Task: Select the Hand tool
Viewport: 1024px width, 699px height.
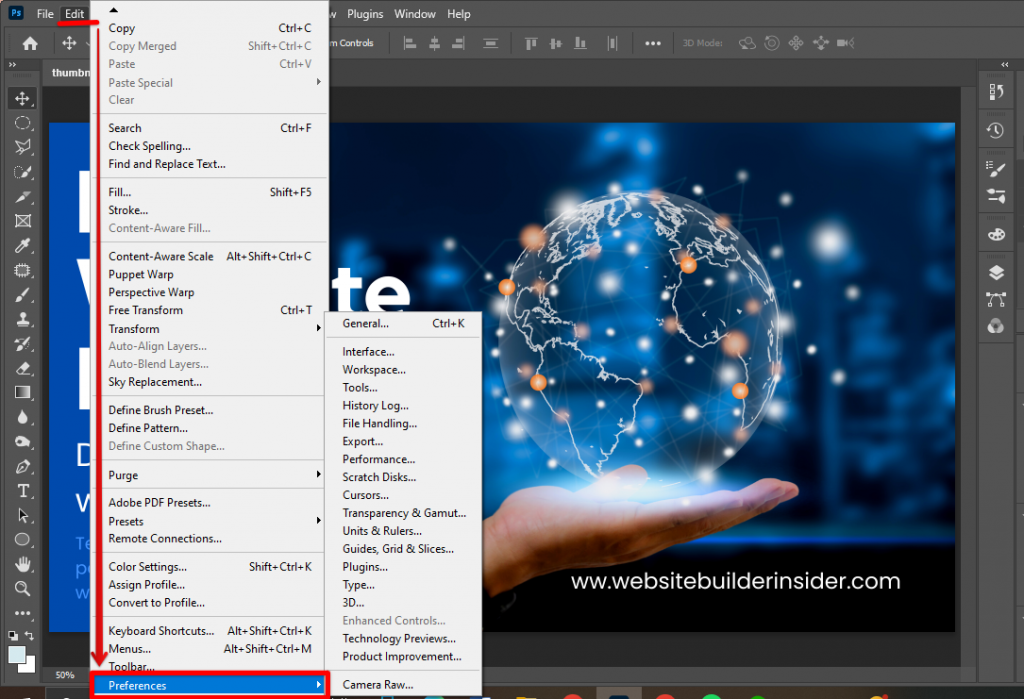Action: click(x=23, y=563)
